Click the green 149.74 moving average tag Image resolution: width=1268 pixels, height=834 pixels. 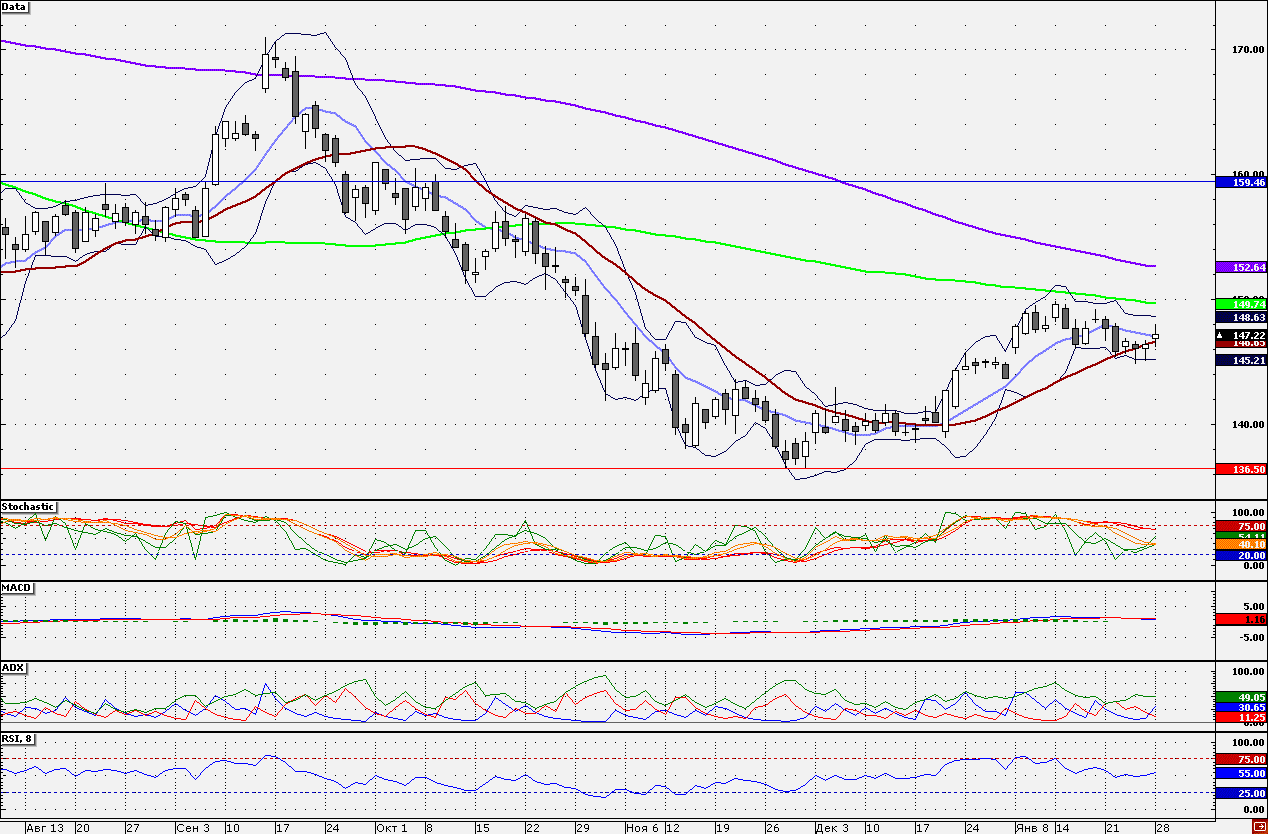point(1240,302)
